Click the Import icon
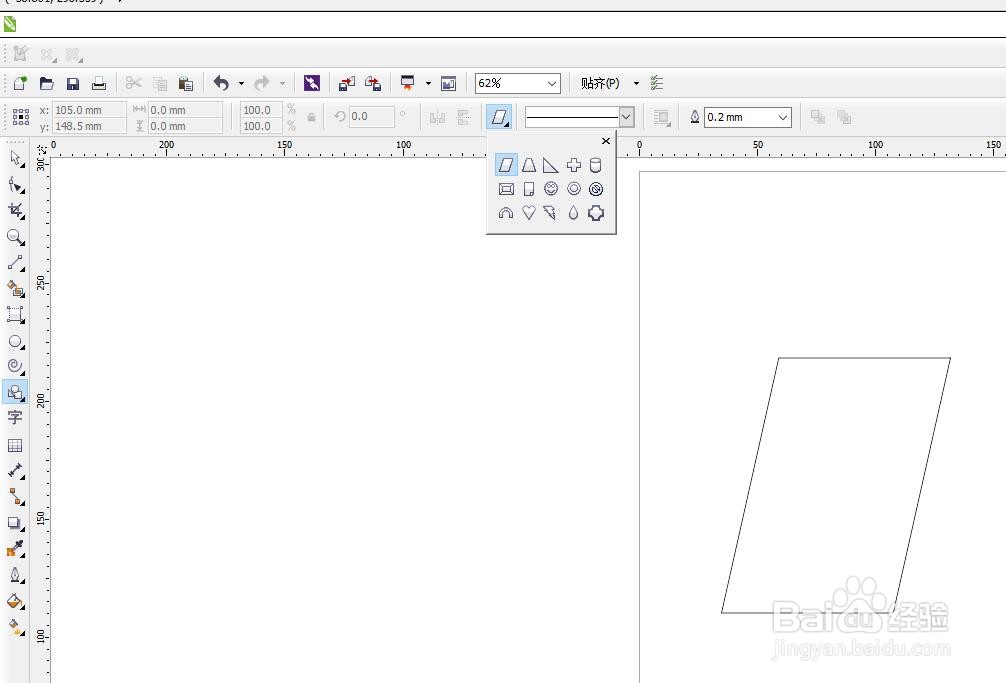The height and width of the screenshot is (683, 1006). (346, 83)
